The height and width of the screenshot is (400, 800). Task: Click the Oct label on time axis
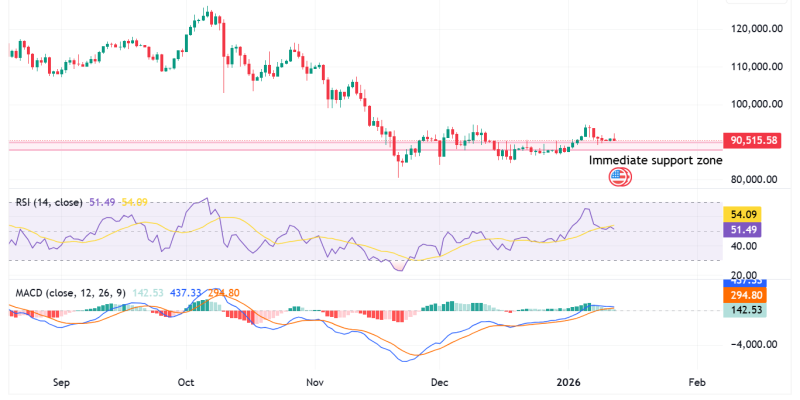tap(186, 382)
